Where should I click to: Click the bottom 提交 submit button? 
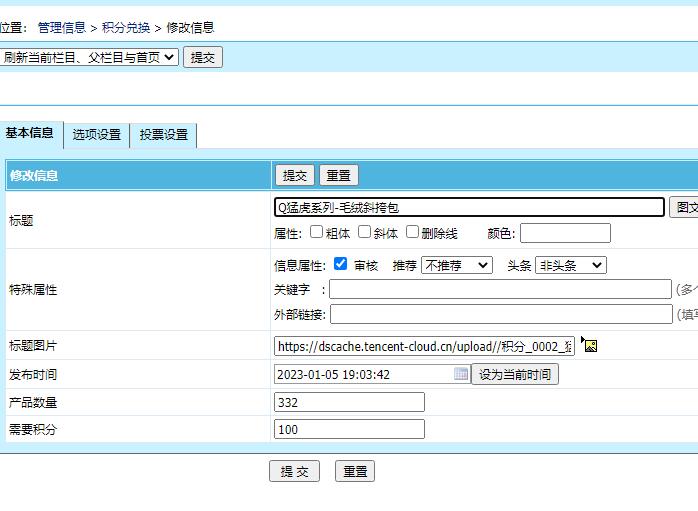point(294,471)
